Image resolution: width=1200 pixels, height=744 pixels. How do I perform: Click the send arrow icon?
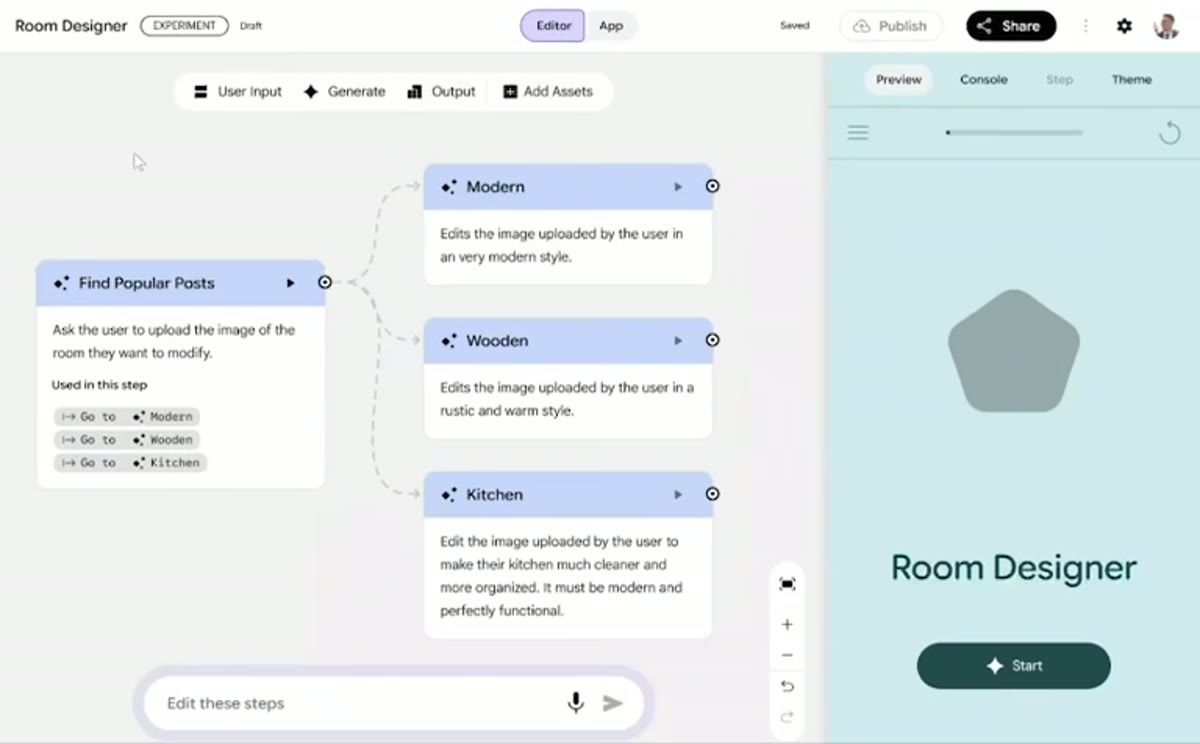613,703
